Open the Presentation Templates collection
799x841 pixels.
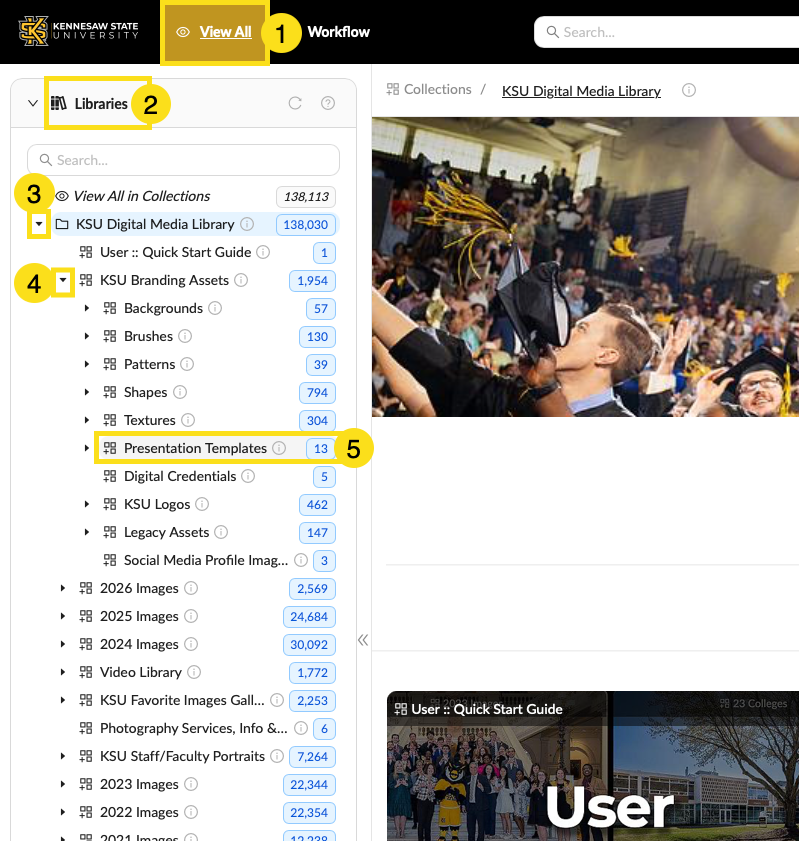[195, 448]
